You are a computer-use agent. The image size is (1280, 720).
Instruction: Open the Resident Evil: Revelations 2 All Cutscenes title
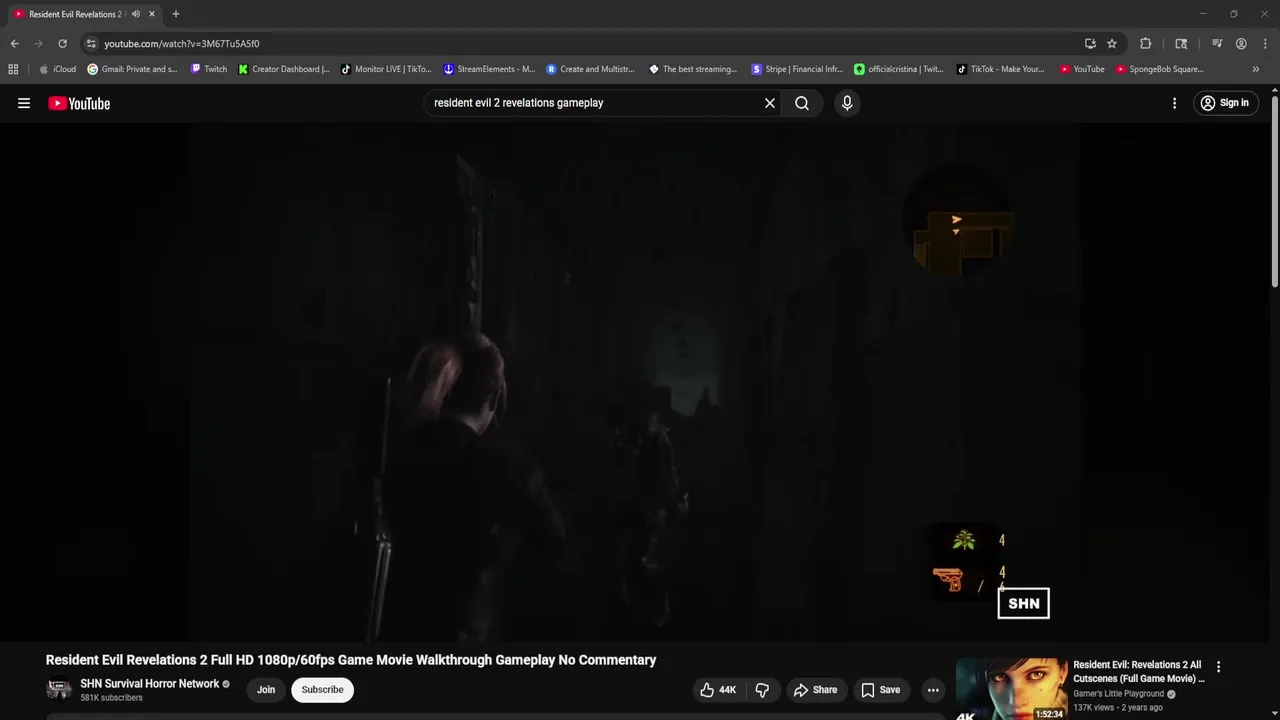point(1139,672)
